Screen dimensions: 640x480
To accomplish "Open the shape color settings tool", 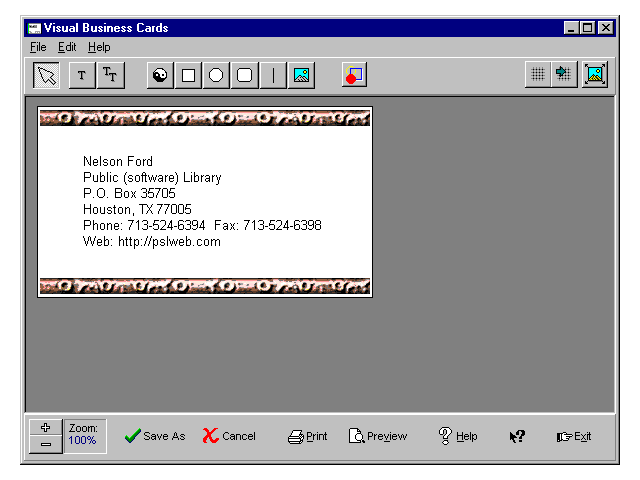I will point(354,76).
